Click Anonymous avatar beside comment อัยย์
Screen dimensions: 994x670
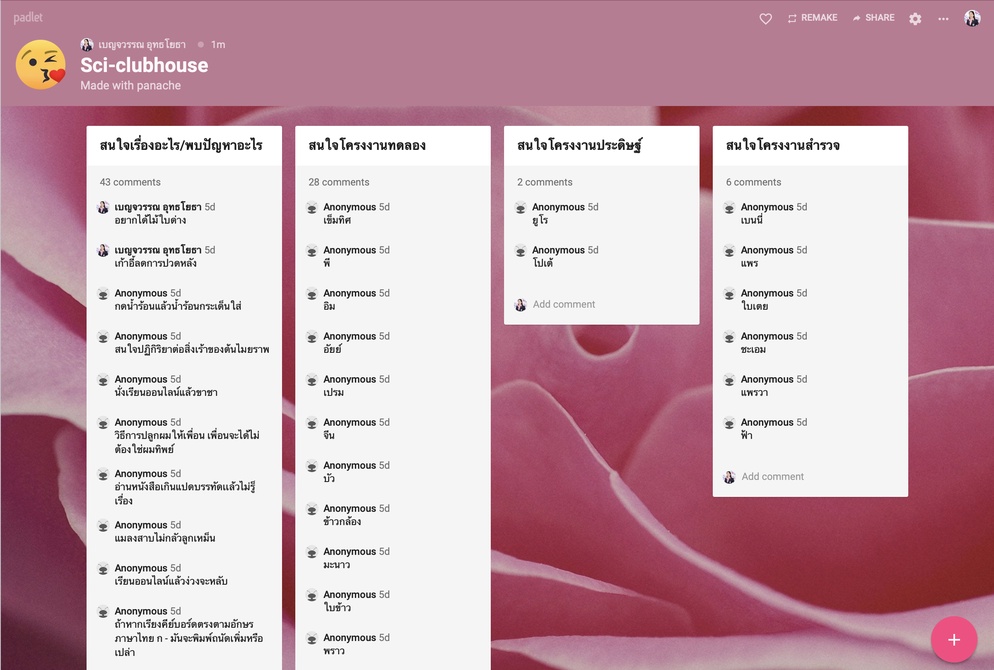tap(311, 337)
